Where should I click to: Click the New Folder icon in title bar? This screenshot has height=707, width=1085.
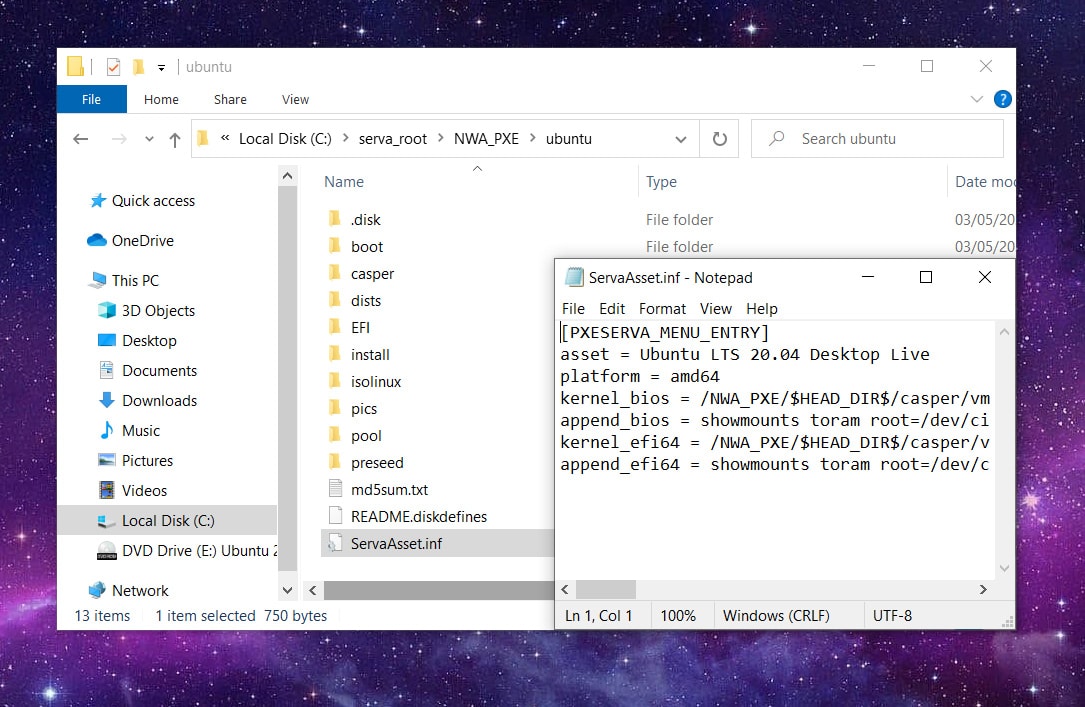coord(138,67)
